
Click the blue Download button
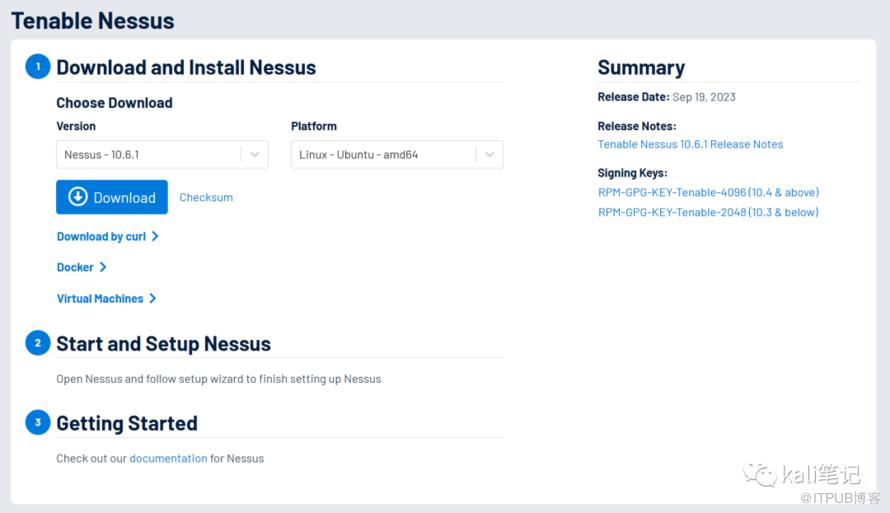pyautogui.click(x=112, y=197)
